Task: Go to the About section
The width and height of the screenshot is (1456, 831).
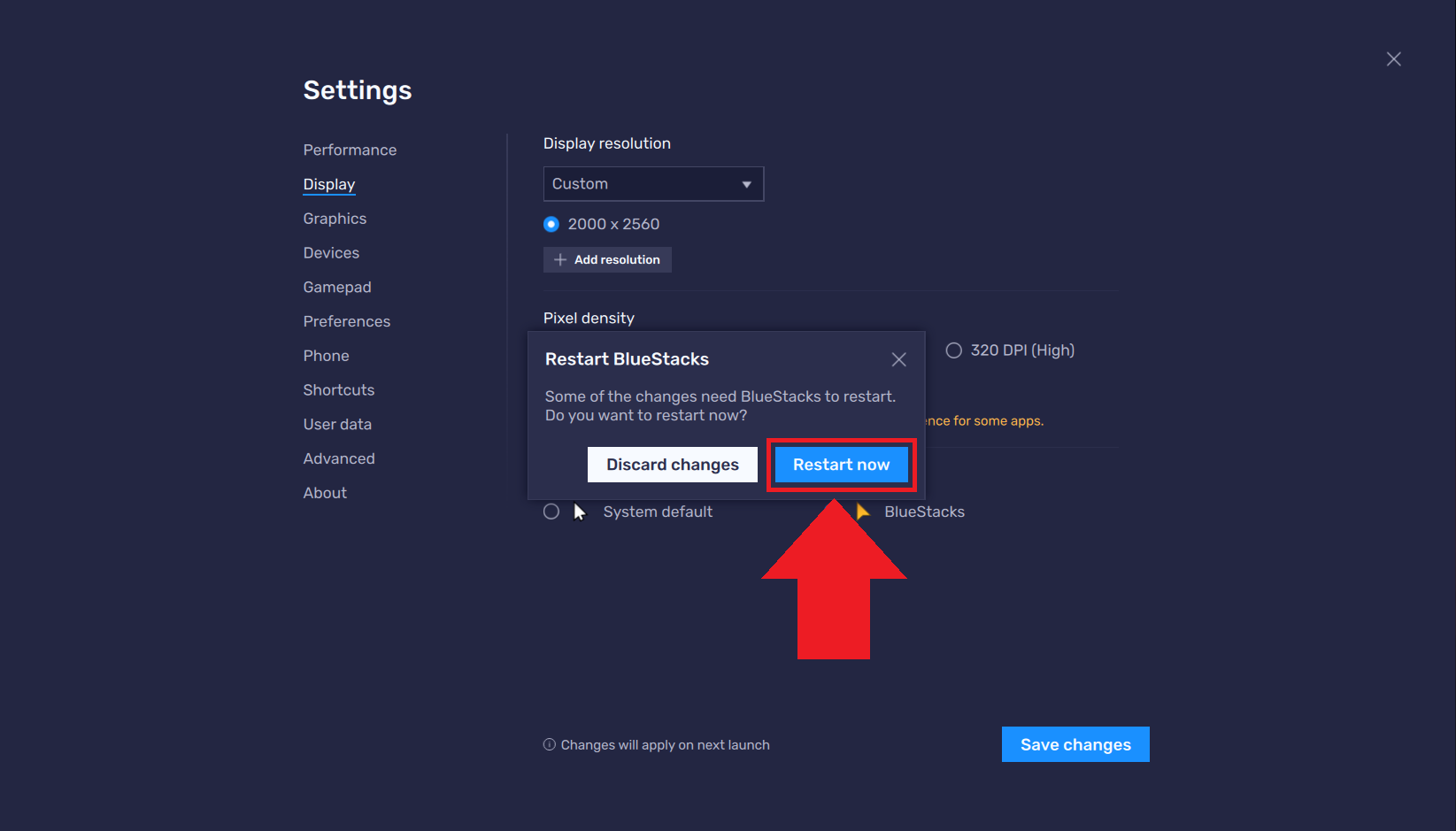Action: point(324,493)
